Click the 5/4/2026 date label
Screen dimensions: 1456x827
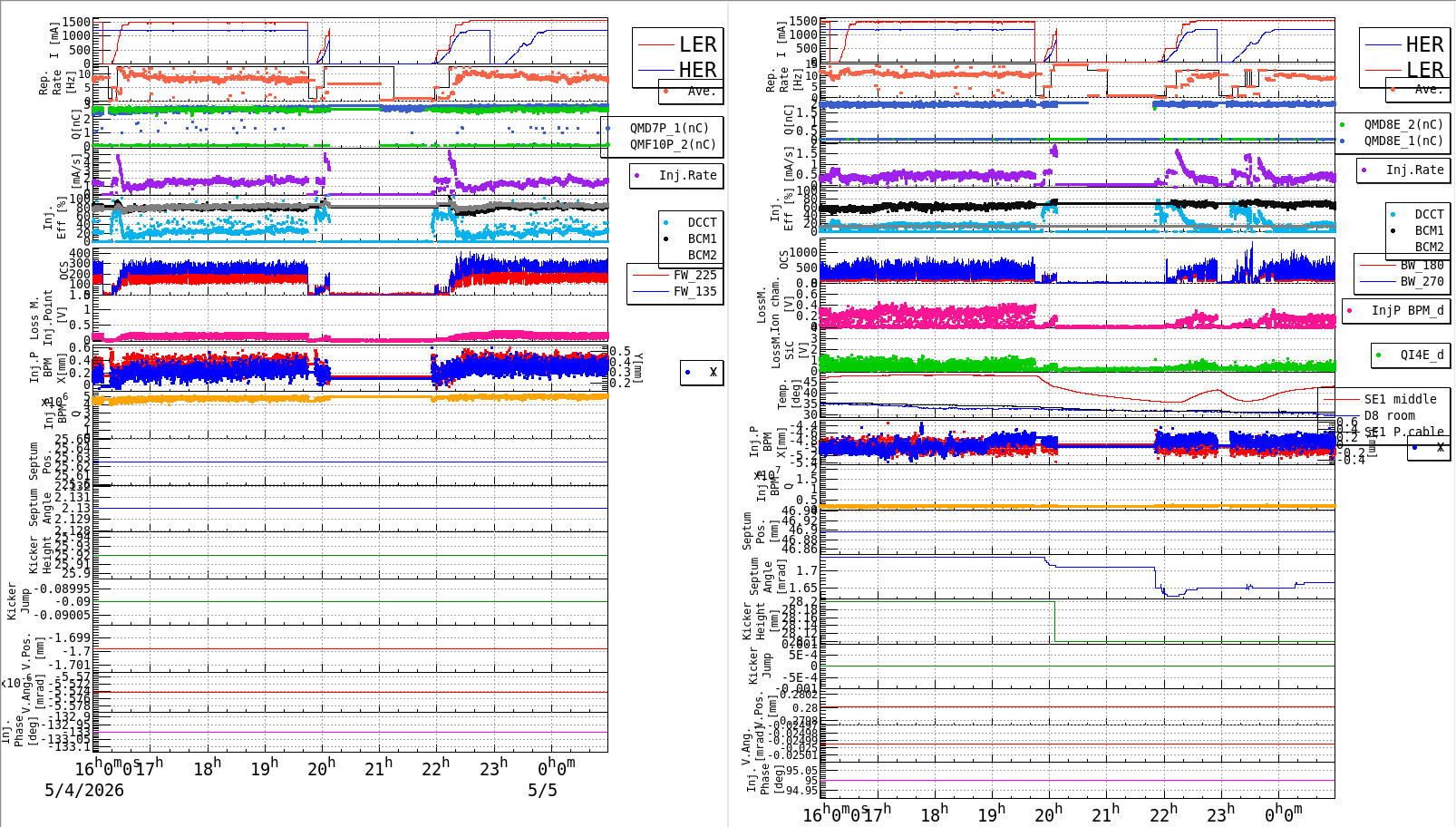click(84, 790)
